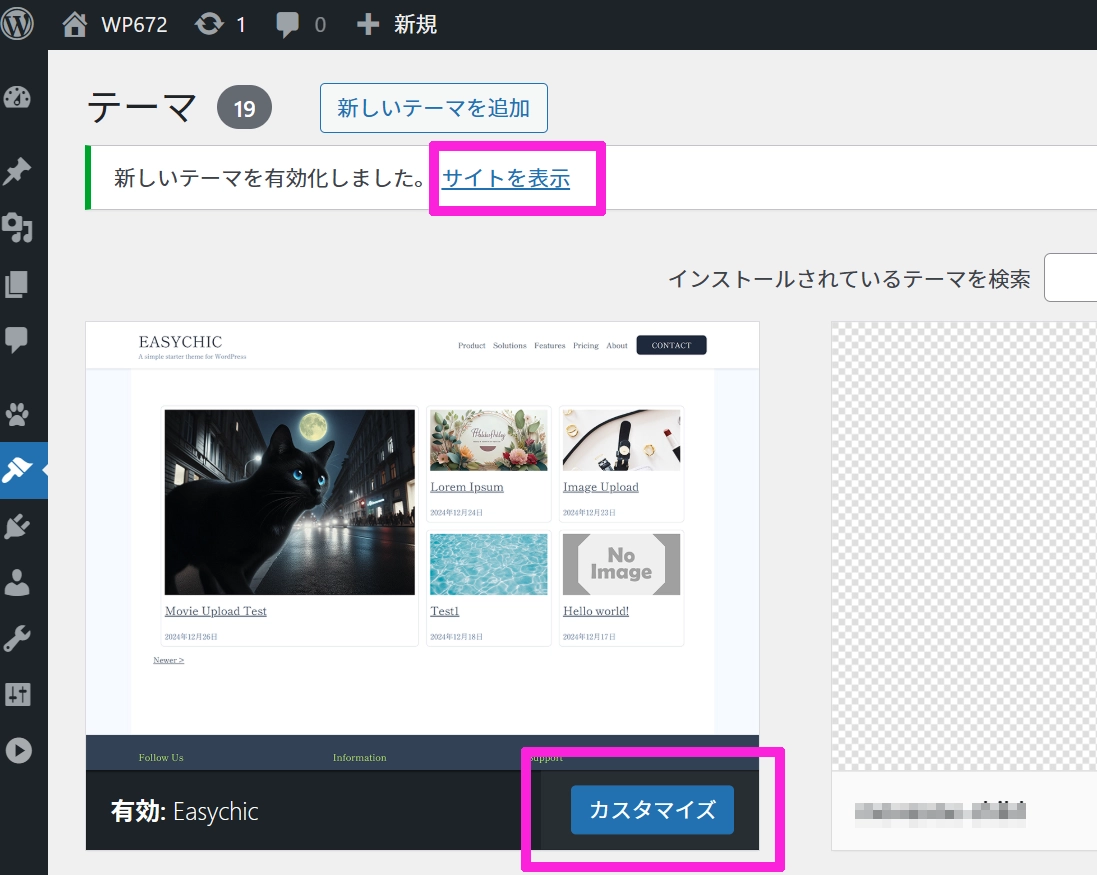Open the WP672 site menu
The image size is (1097, 875).
tap(115, 24)
